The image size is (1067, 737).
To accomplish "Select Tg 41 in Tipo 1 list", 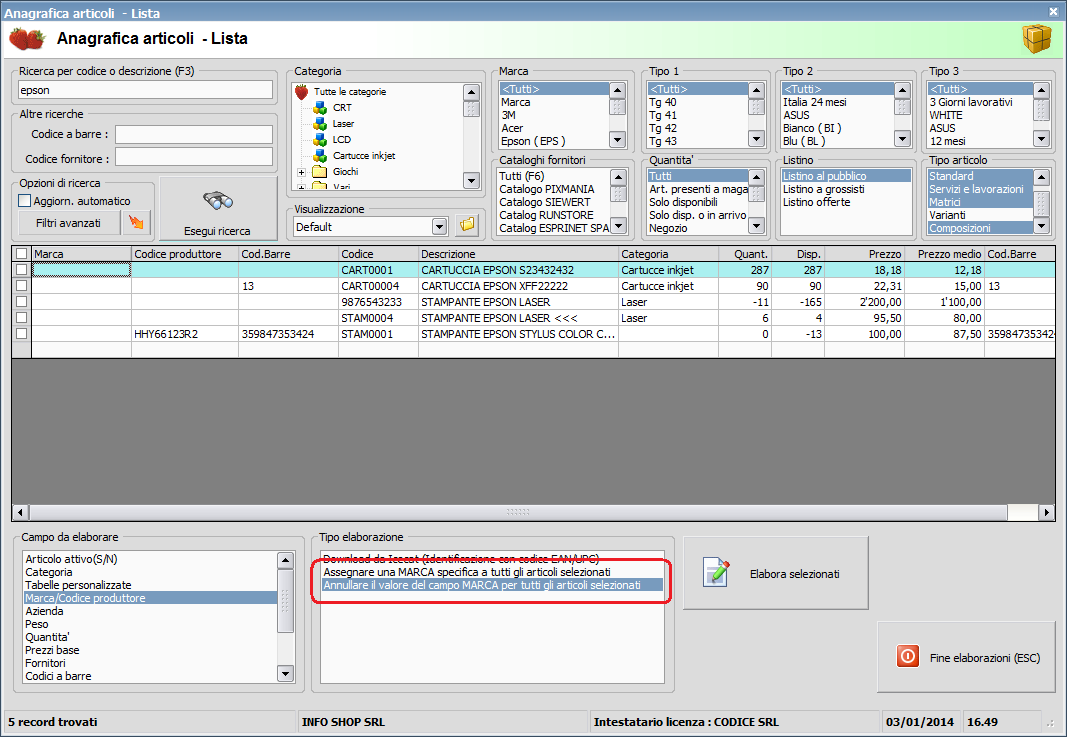I will (x=697, y=115).
